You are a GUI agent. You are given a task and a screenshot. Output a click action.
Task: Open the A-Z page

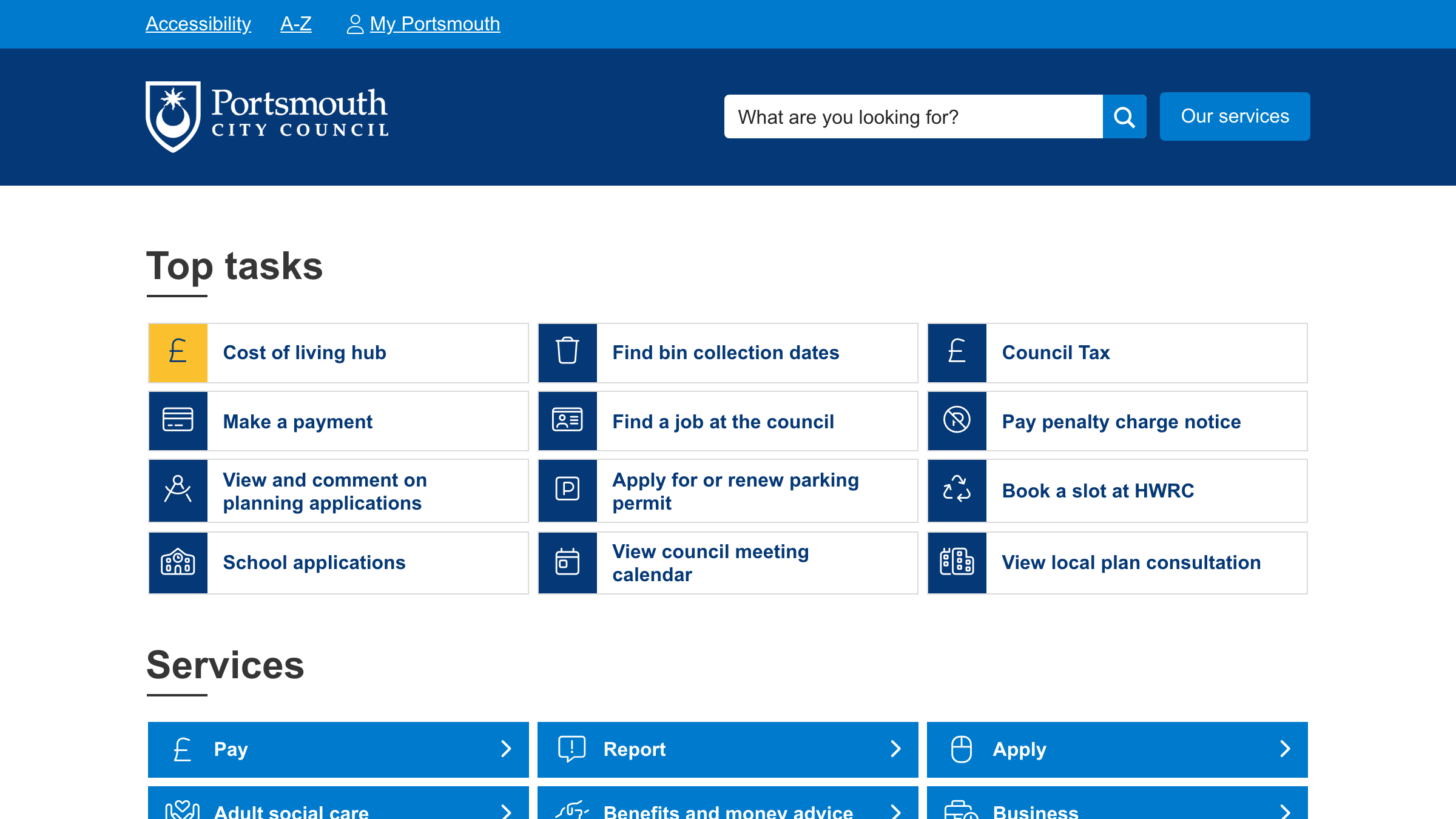point(295,24)
